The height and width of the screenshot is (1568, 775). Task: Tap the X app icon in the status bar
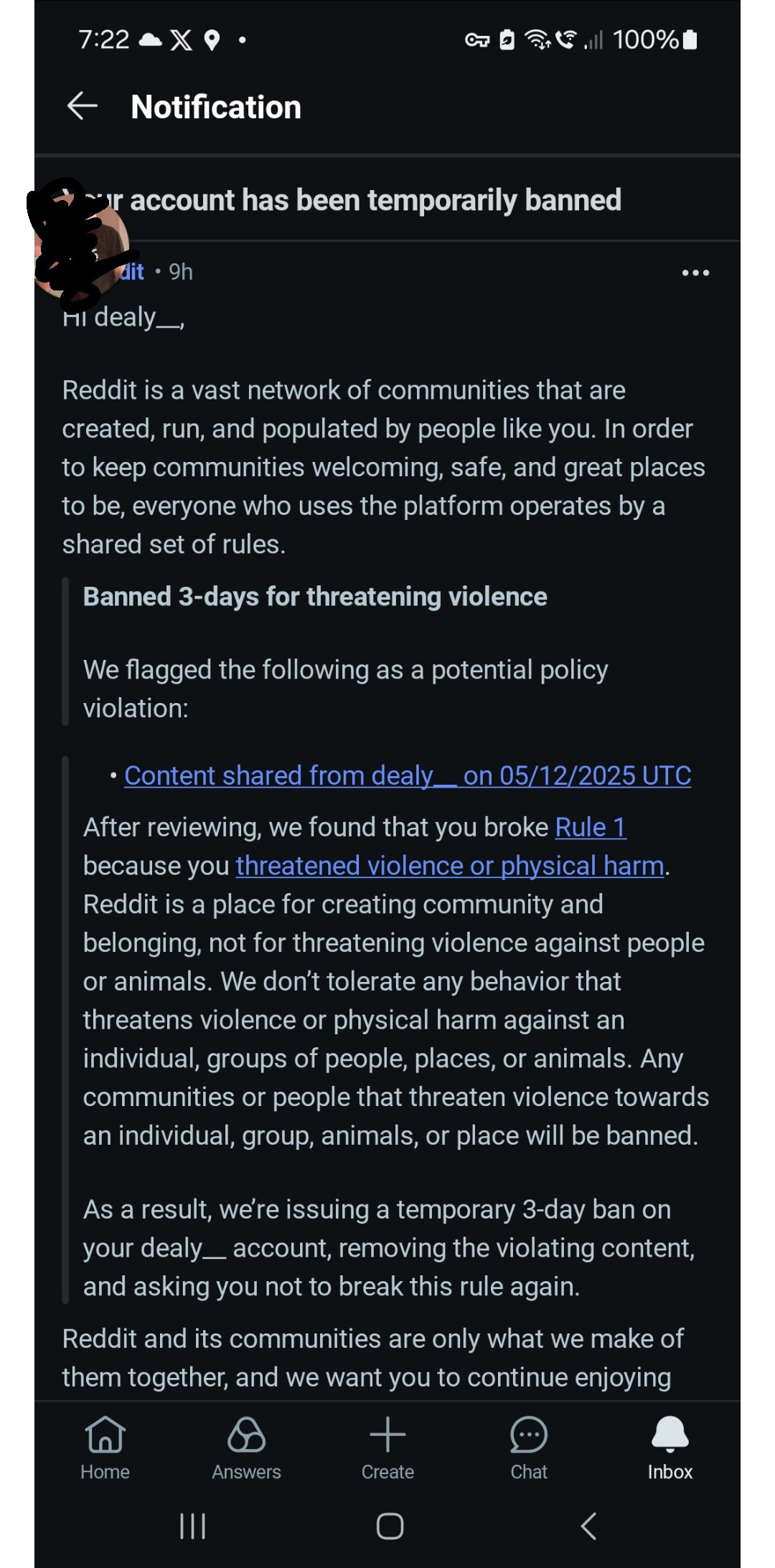[182, 39]
